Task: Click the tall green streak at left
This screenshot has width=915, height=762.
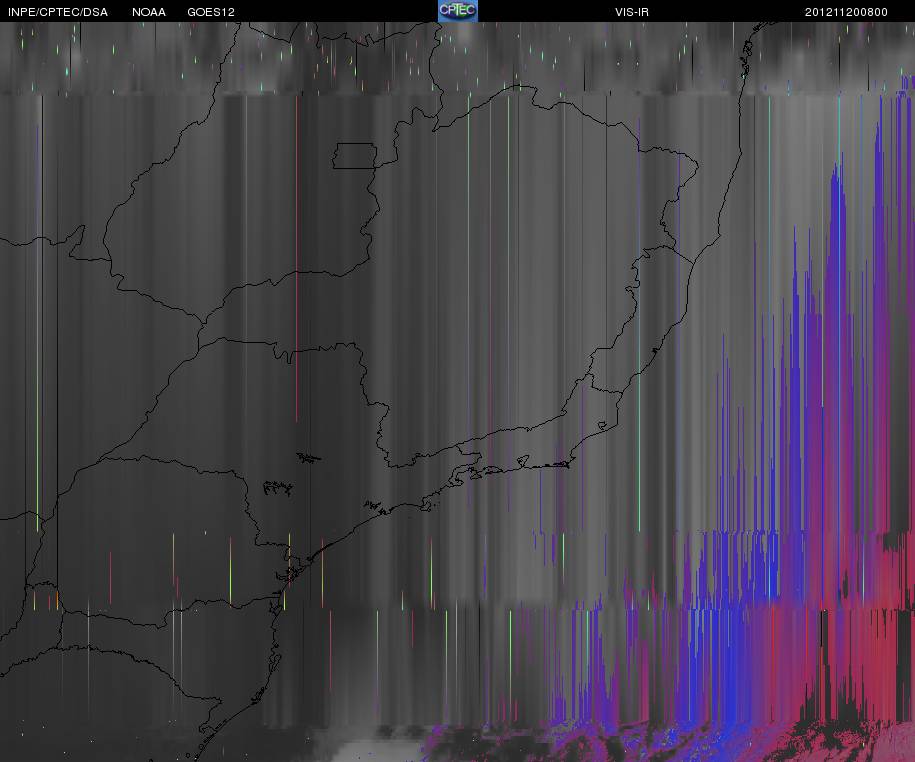Action: coord(38,327)
